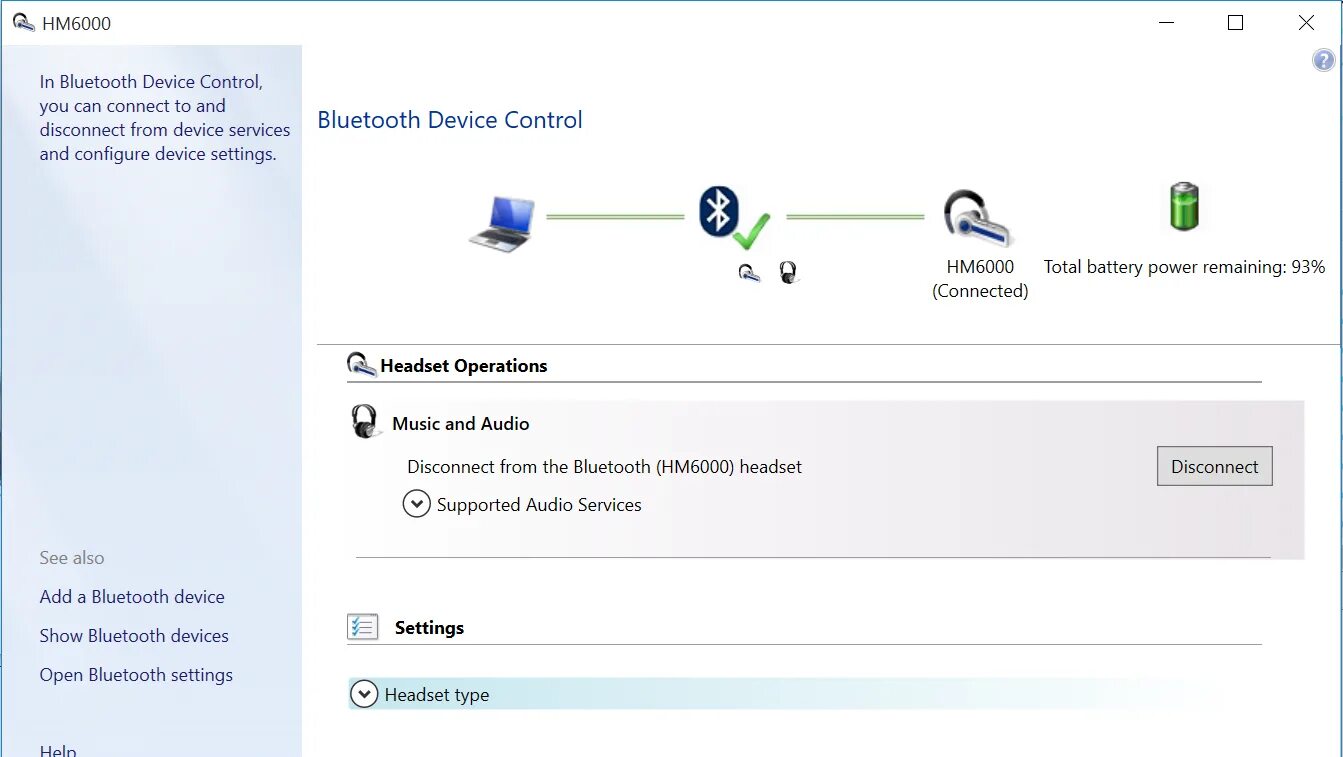Click the green battery level icon

[x=1183, y=207]
